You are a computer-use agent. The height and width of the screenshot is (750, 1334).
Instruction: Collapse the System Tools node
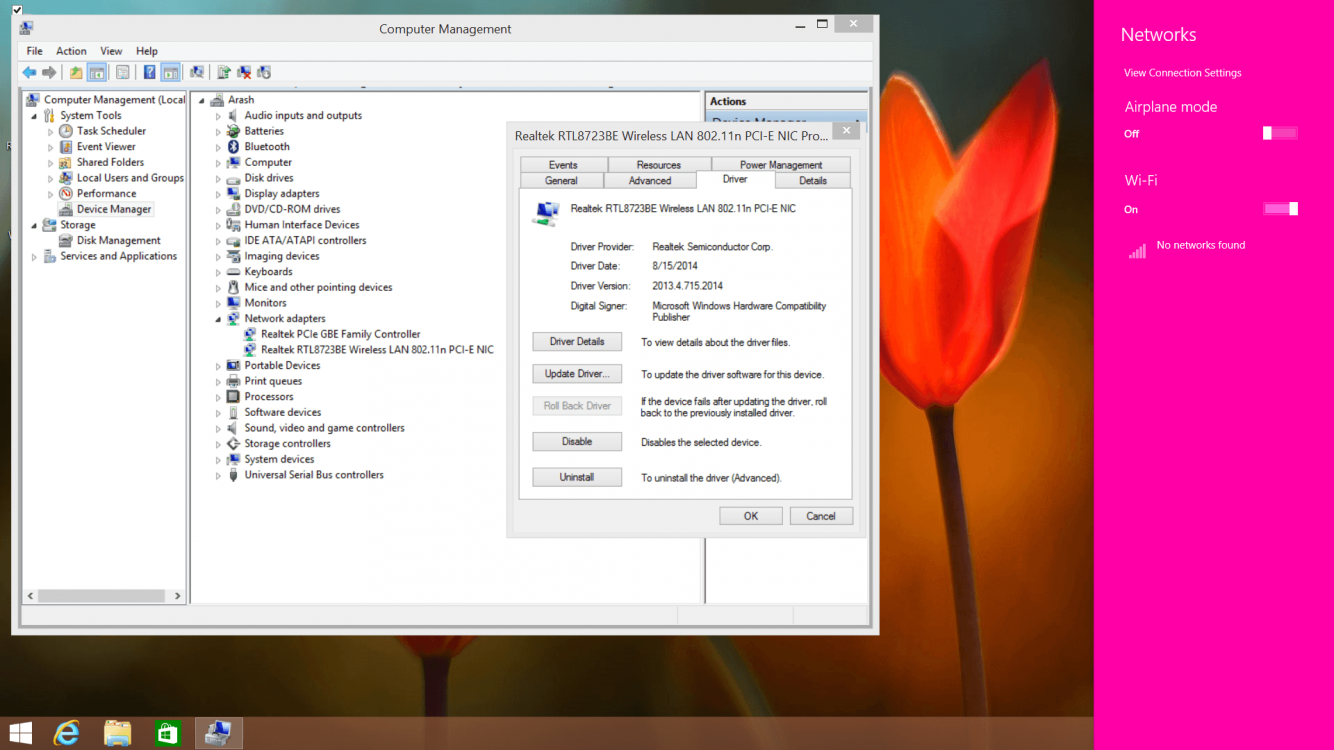pyautogui.click(x=34, y=116)
